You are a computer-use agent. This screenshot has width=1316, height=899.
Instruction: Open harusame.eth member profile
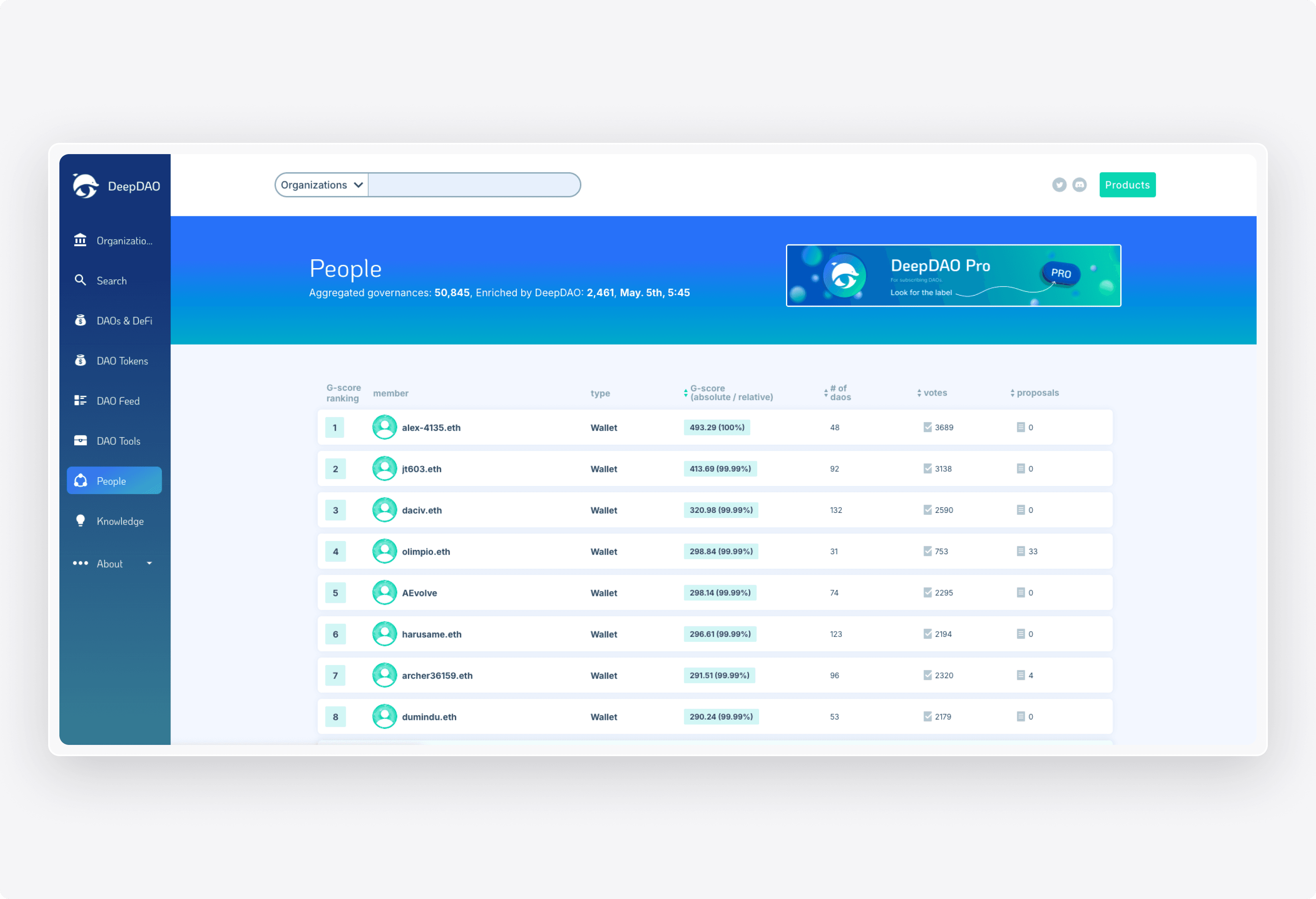tap(431, 634)
